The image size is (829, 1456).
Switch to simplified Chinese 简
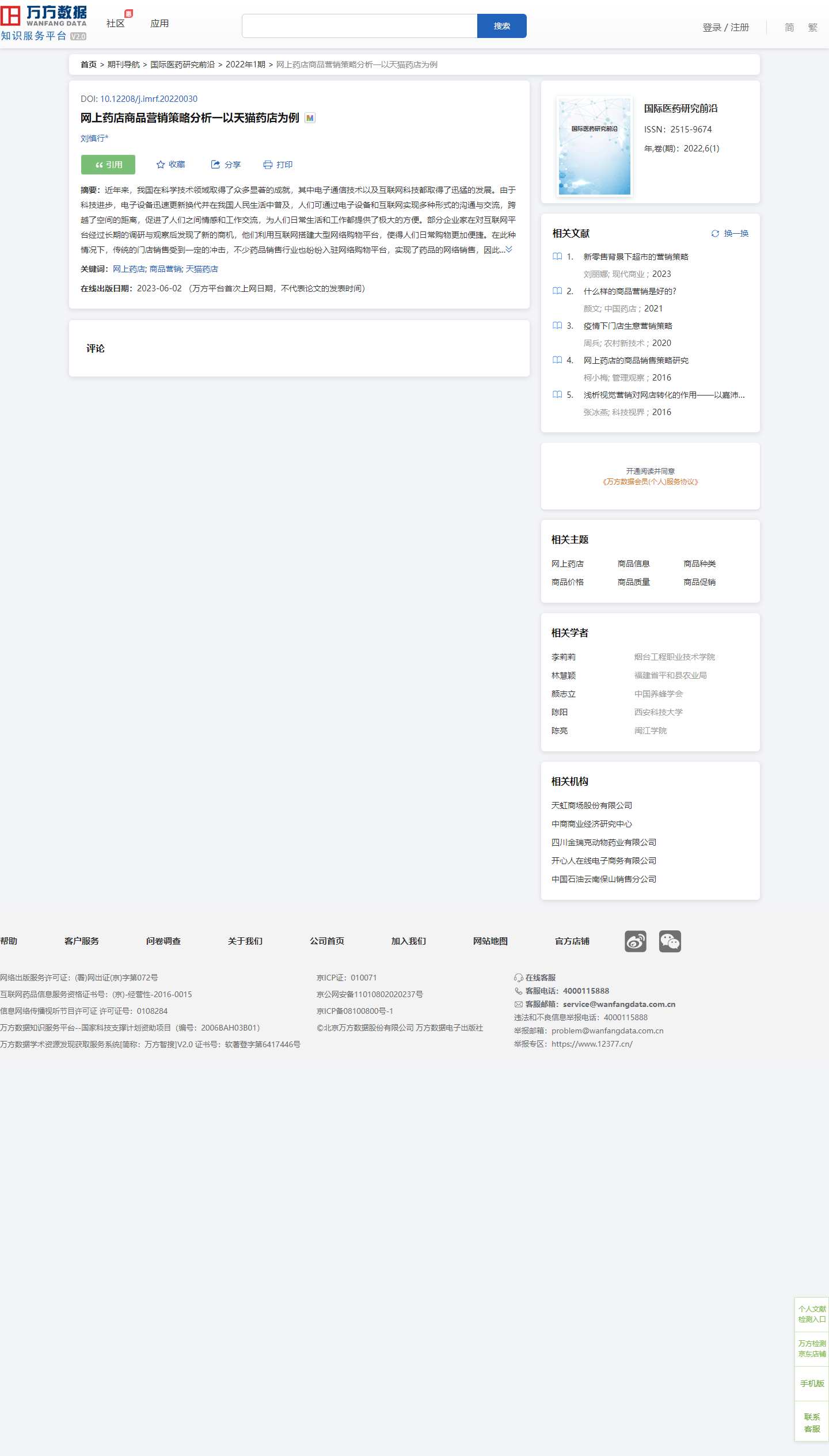point(789,27)
